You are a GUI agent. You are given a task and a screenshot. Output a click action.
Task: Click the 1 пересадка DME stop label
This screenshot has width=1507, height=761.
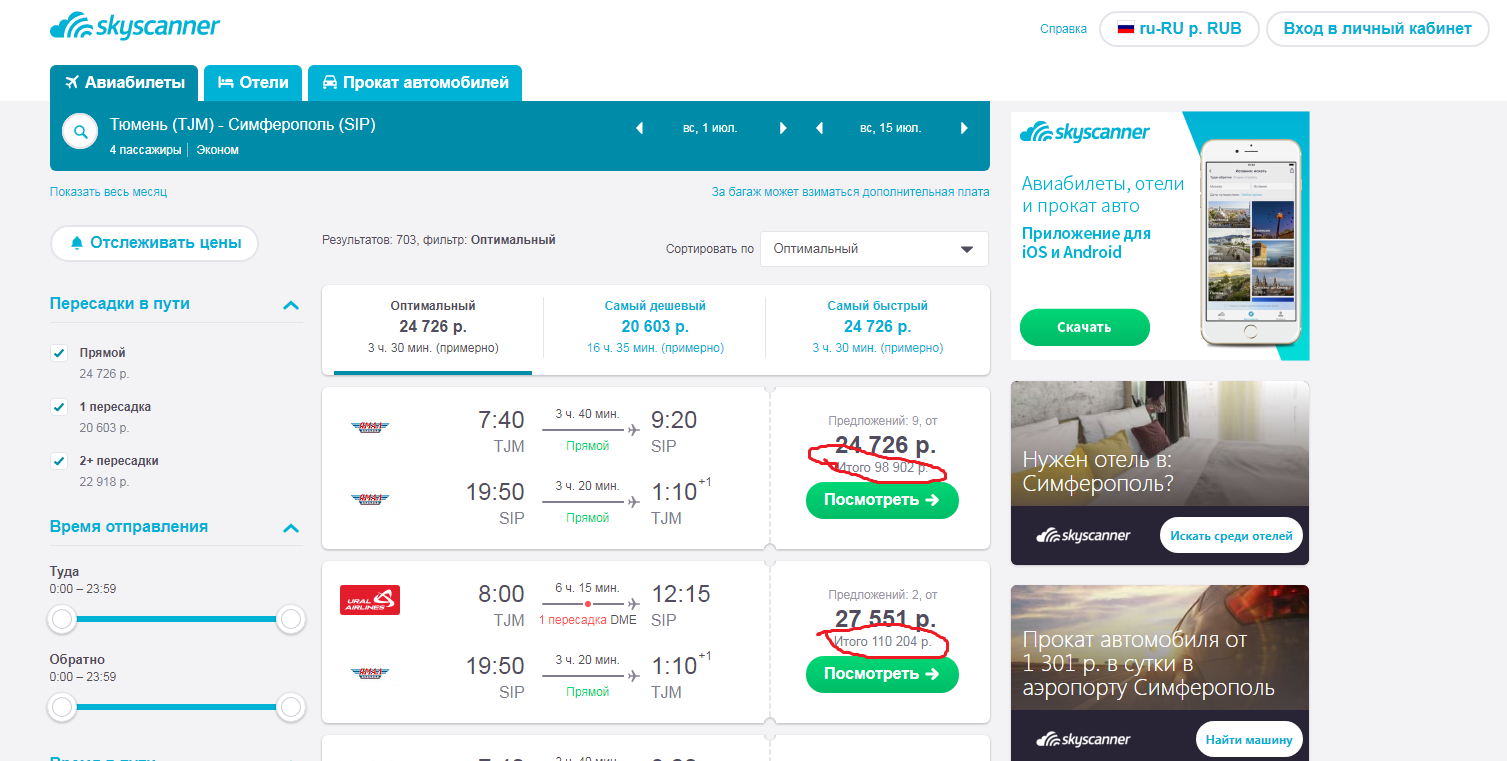coord(588,620)
